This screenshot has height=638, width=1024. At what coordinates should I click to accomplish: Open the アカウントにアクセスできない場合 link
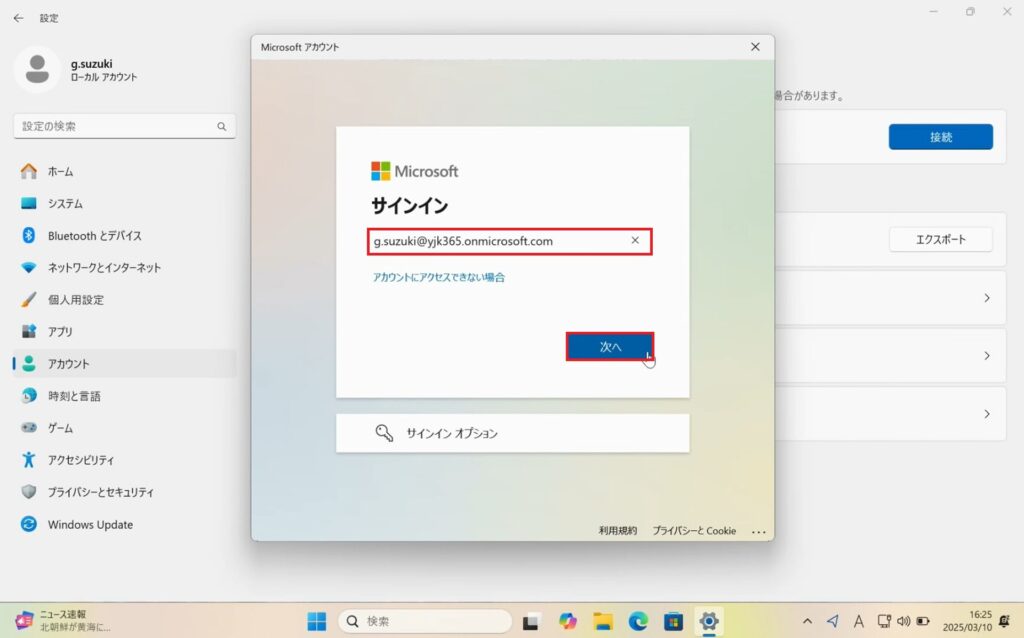tap(439, 278)
